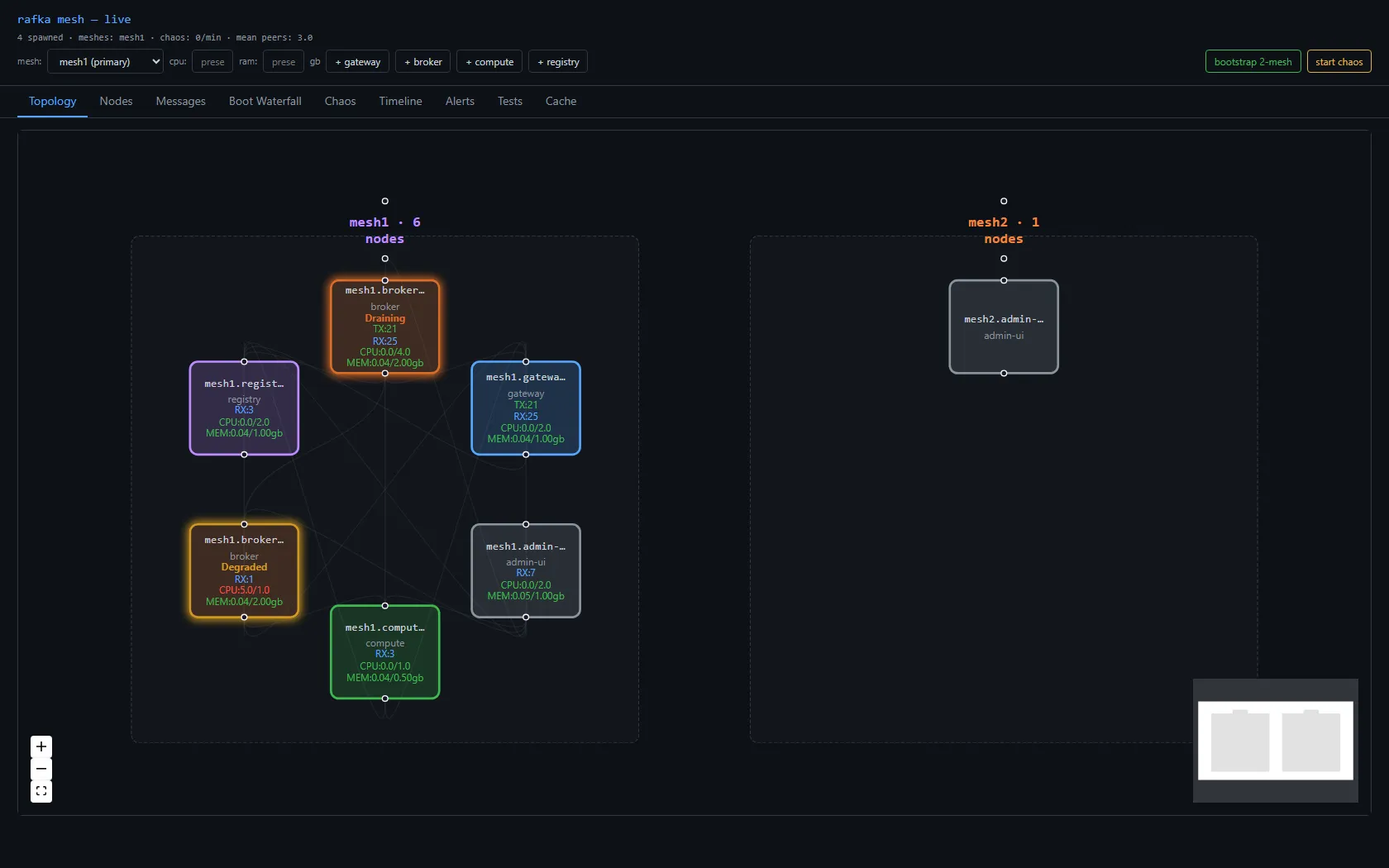The height and width of the screenshot is (868, 1389).
Task: Open the Timeline tab
Action: pos(401,101)
